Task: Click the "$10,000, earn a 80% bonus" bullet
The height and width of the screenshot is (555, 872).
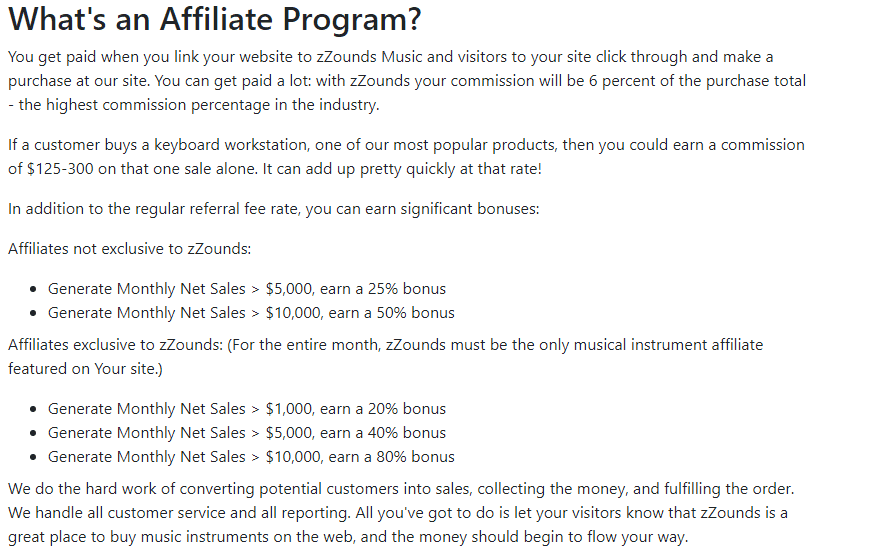Action: click(x=251, y=457)
